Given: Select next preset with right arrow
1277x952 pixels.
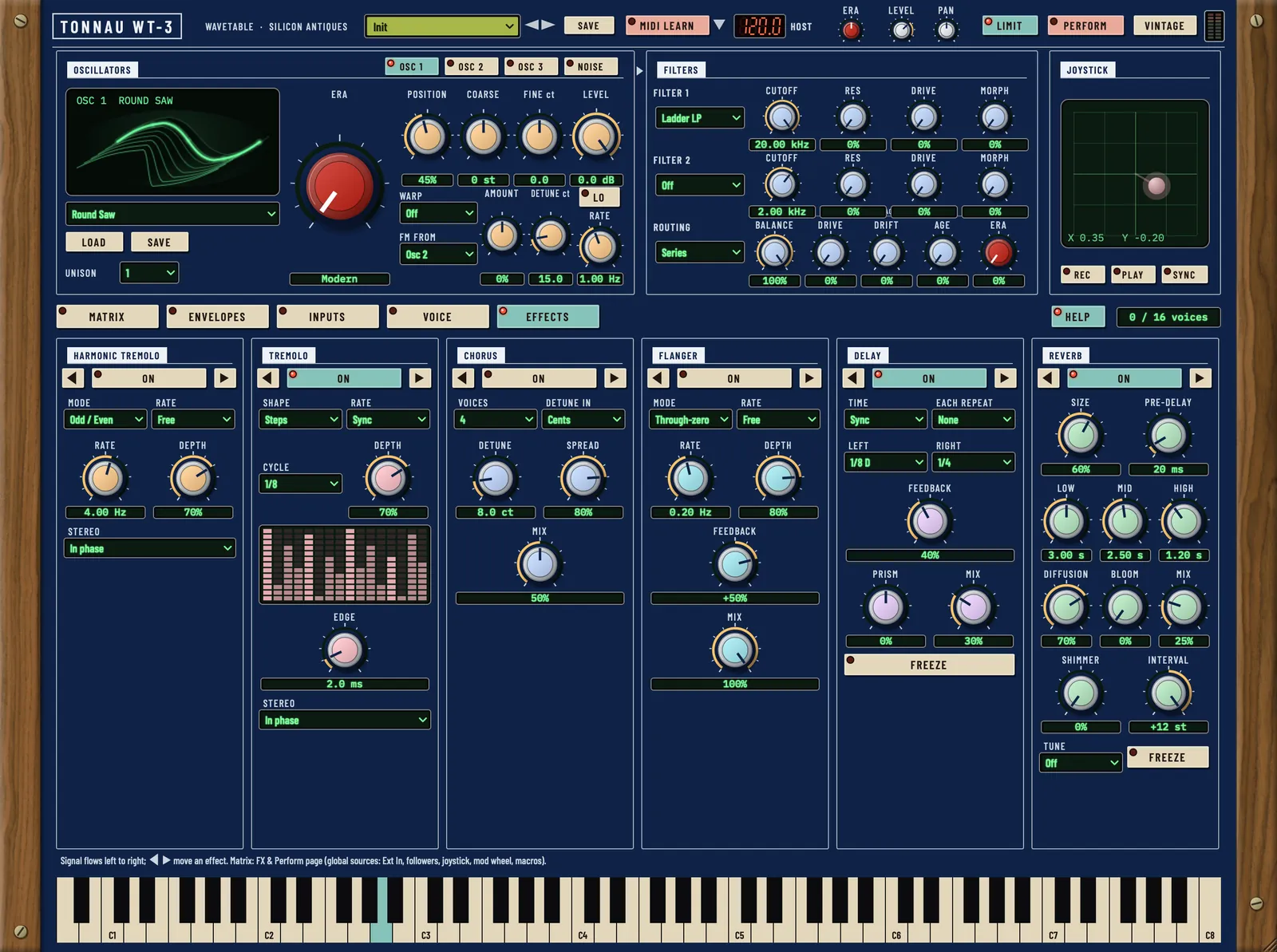Looking at the screenshot, I should [x=548, y=26].
